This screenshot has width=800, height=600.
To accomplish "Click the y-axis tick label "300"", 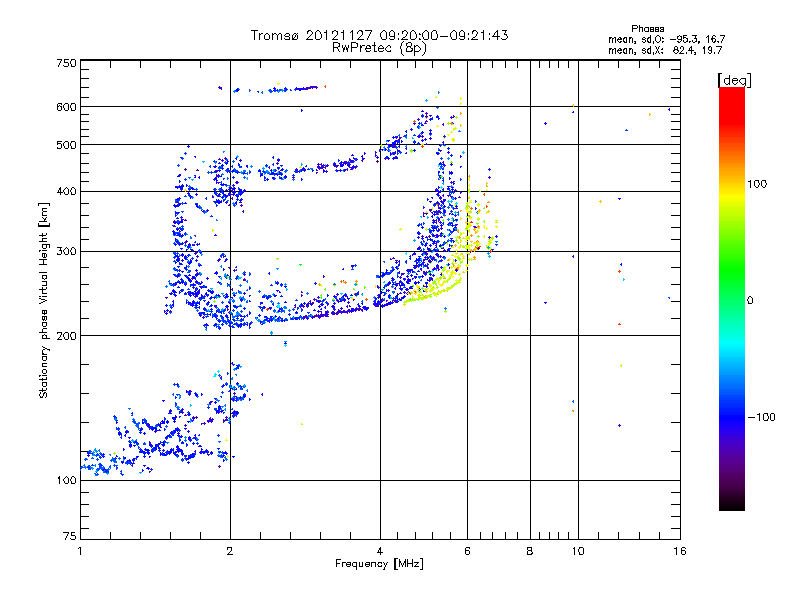I will tap(66, 252).
